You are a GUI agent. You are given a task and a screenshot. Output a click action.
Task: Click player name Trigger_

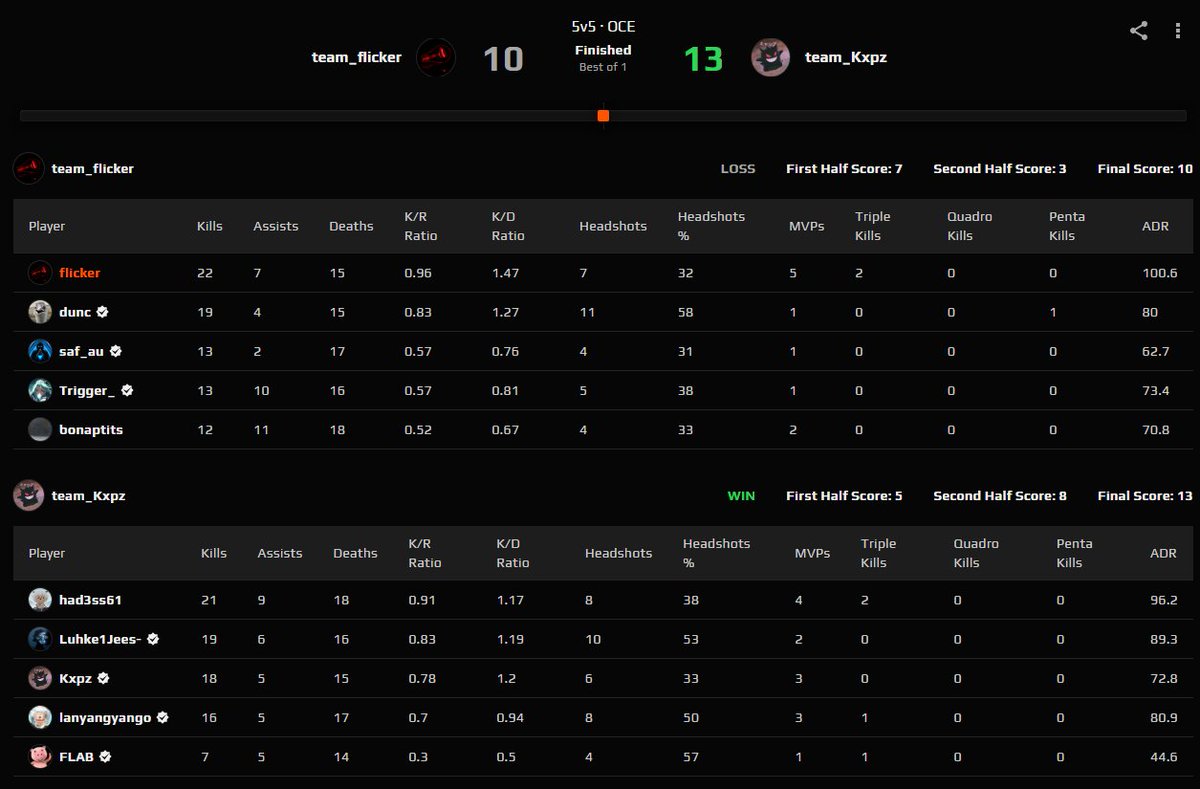87,390
